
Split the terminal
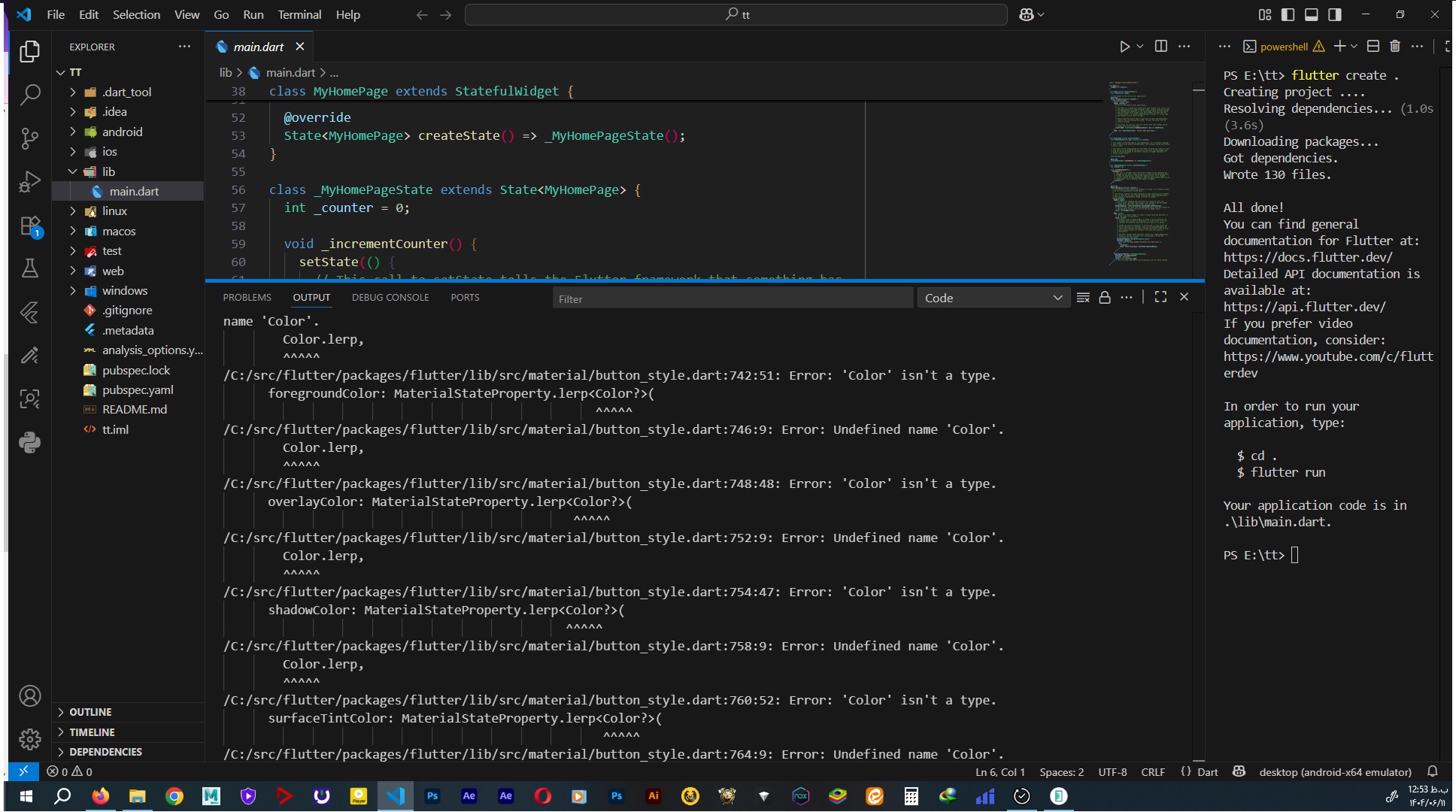coord(1373,47)
